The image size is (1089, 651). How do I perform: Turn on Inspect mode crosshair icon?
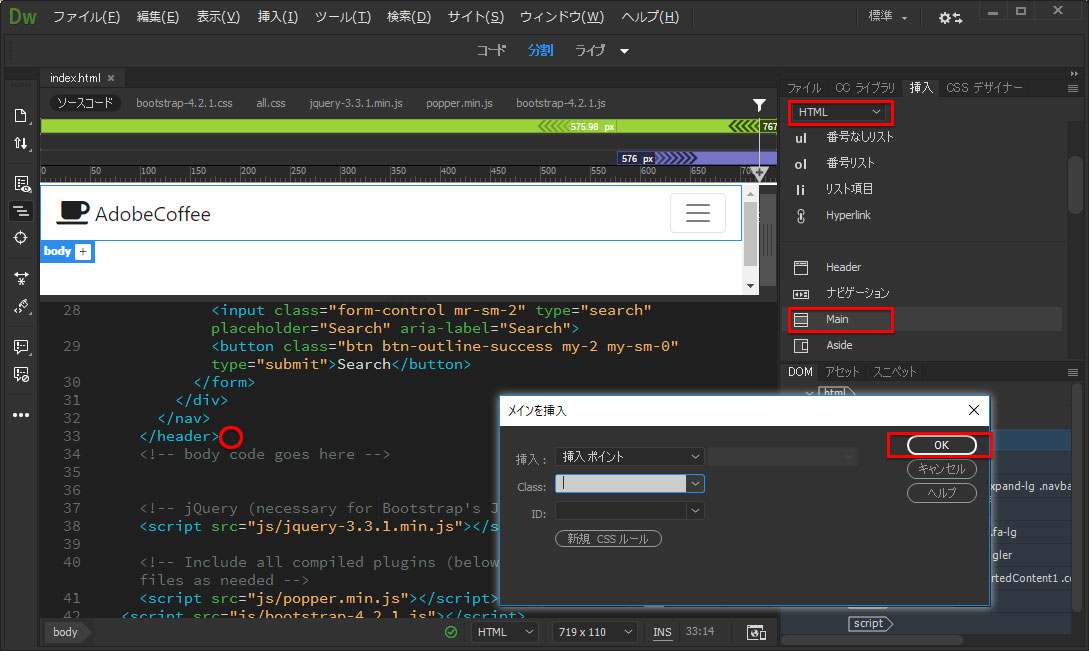(21, 237)
